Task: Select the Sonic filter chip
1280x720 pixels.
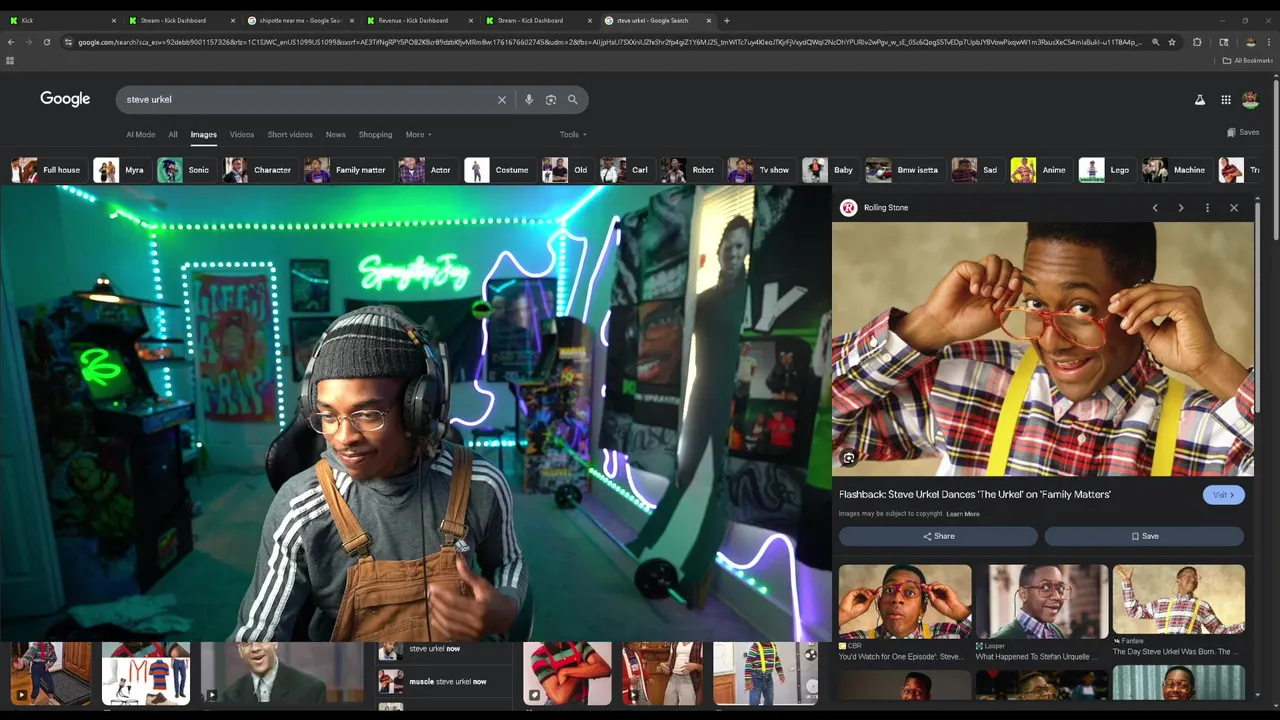Action: click(x=185, y=170)
